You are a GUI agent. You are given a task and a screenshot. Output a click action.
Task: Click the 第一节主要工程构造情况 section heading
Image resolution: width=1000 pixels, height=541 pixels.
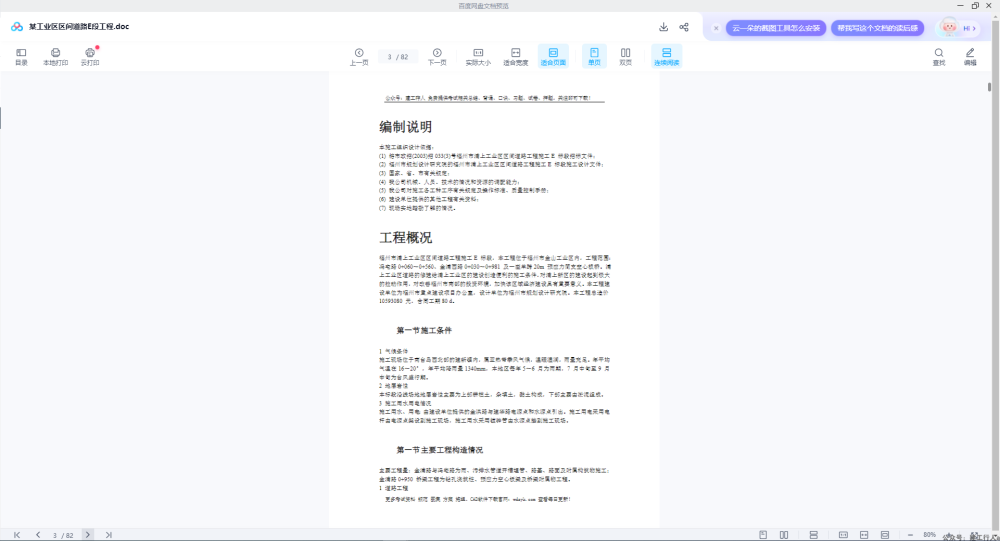pos(439,450)
